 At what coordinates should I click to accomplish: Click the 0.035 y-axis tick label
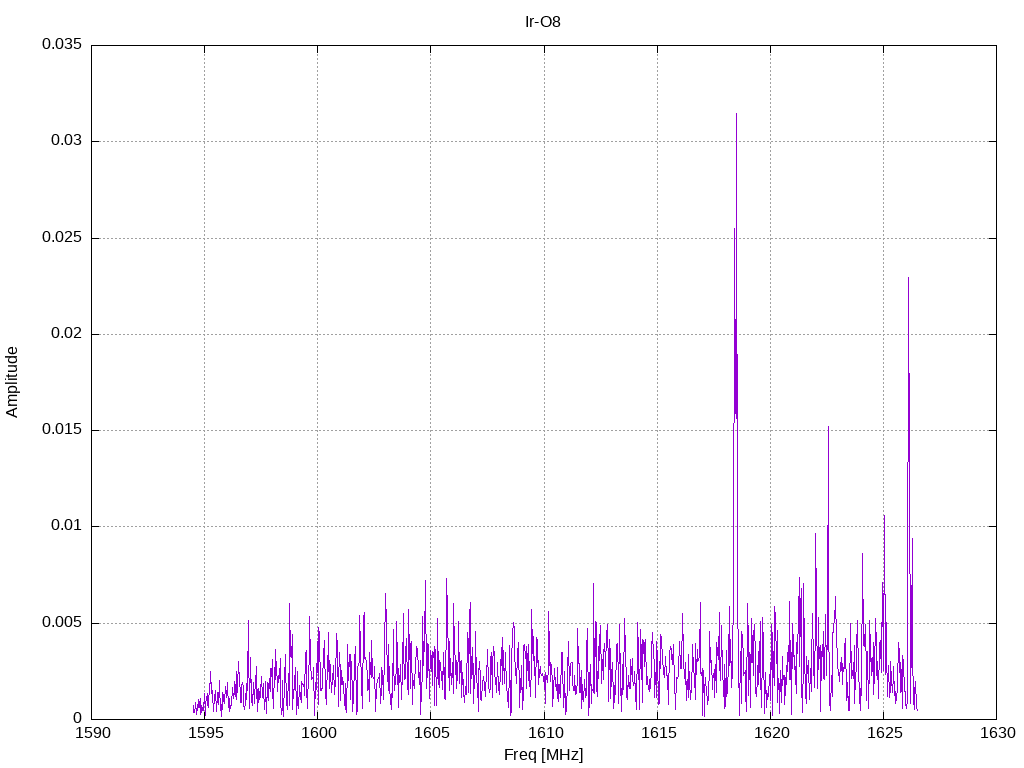coord(61,45)
